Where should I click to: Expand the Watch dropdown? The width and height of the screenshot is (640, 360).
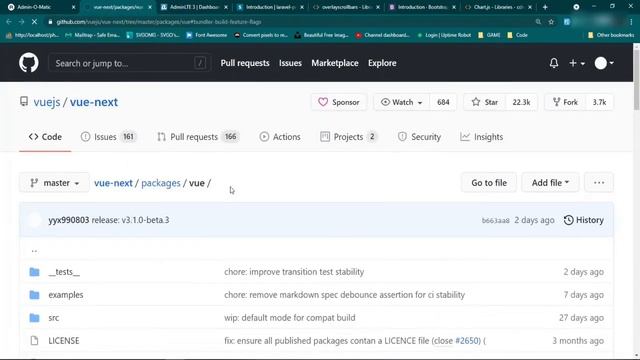click(x=401, y=102)
